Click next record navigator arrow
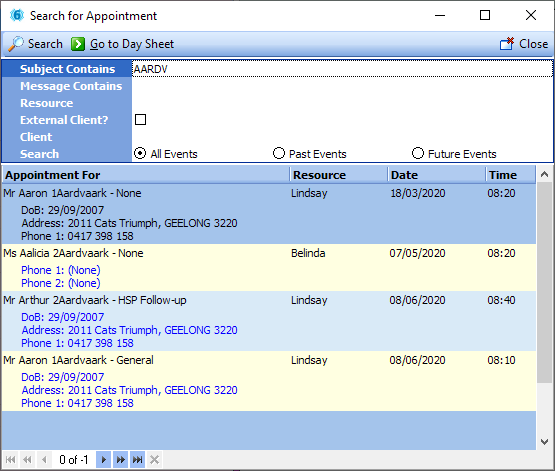This screenshot has height=471, width=555. [x=103, y=460]
